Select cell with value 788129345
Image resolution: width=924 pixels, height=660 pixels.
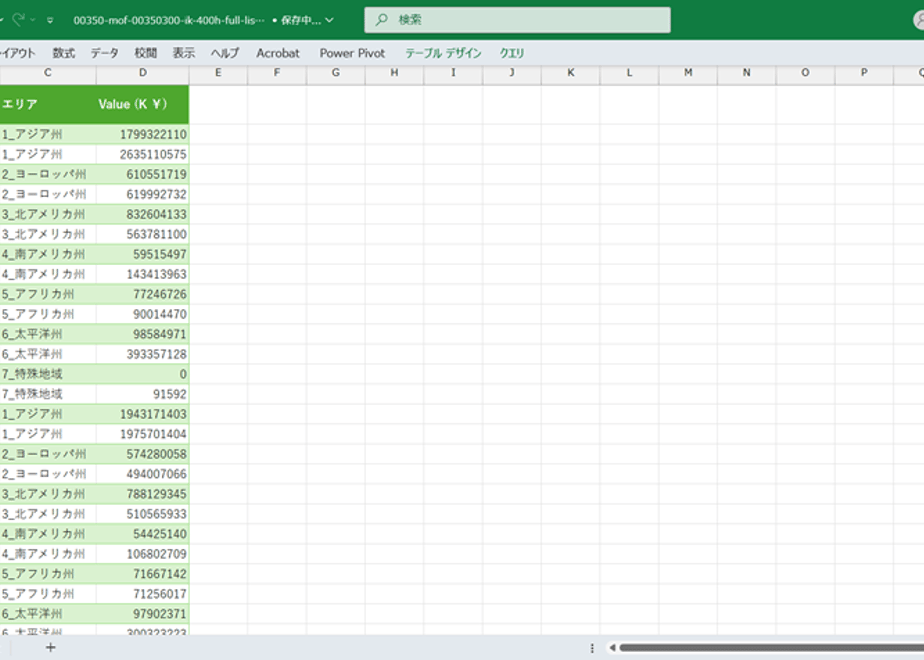click(143, 494)
